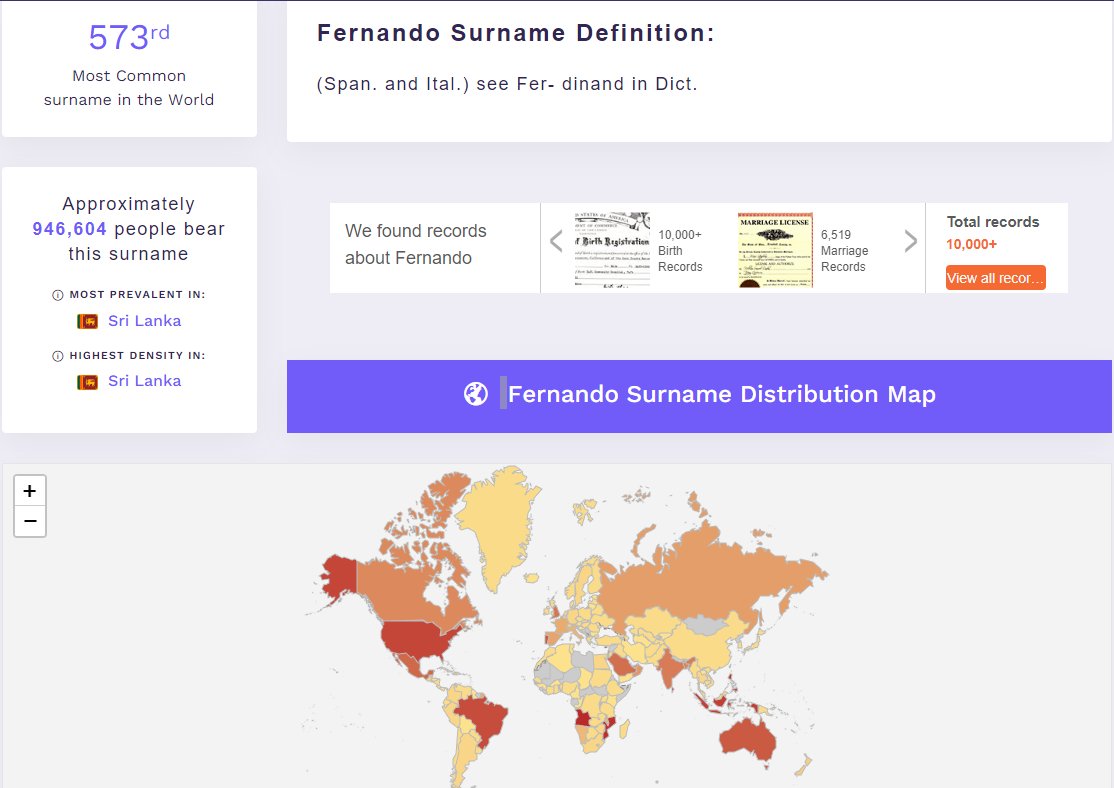
Task: Select the 6,519 Marriage Records text
Action: (x=844, y=251)
